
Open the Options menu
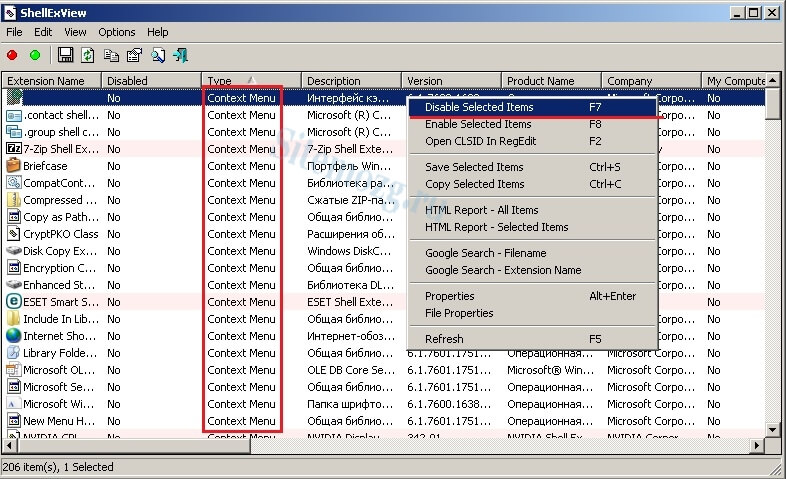click(x=117, y=32)
